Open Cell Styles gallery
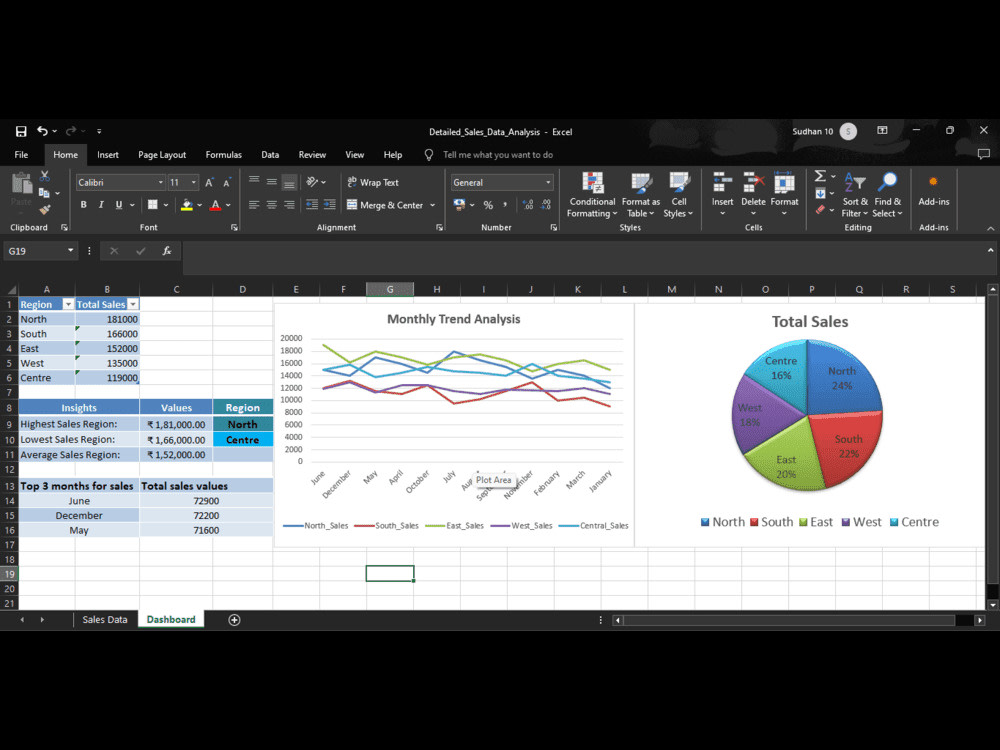The height and width of the screenshot is (750, 1000). 679,195
